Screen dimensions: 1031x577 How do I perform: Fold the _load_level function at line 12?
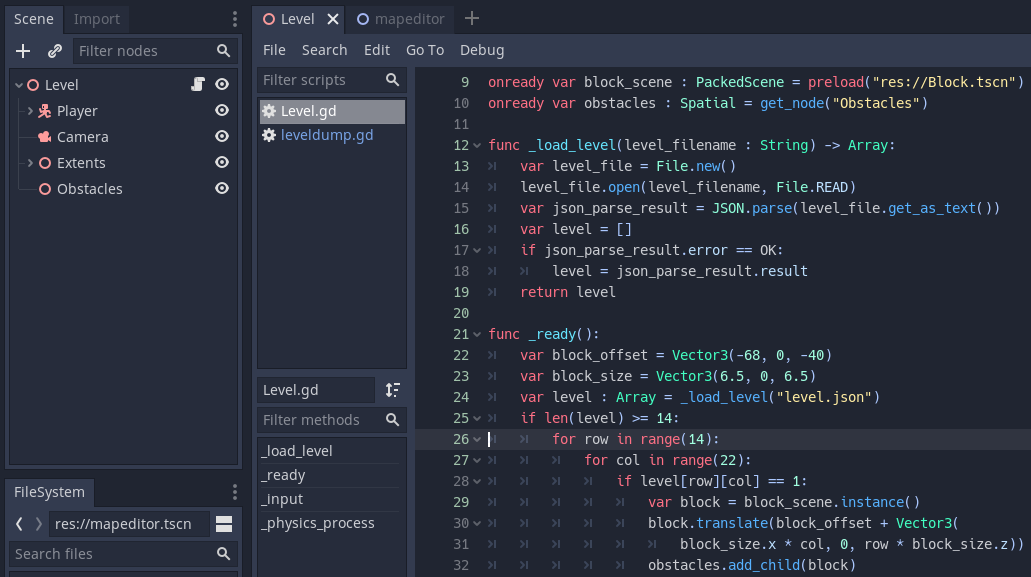pyautogui.click(x=477, y=146)
